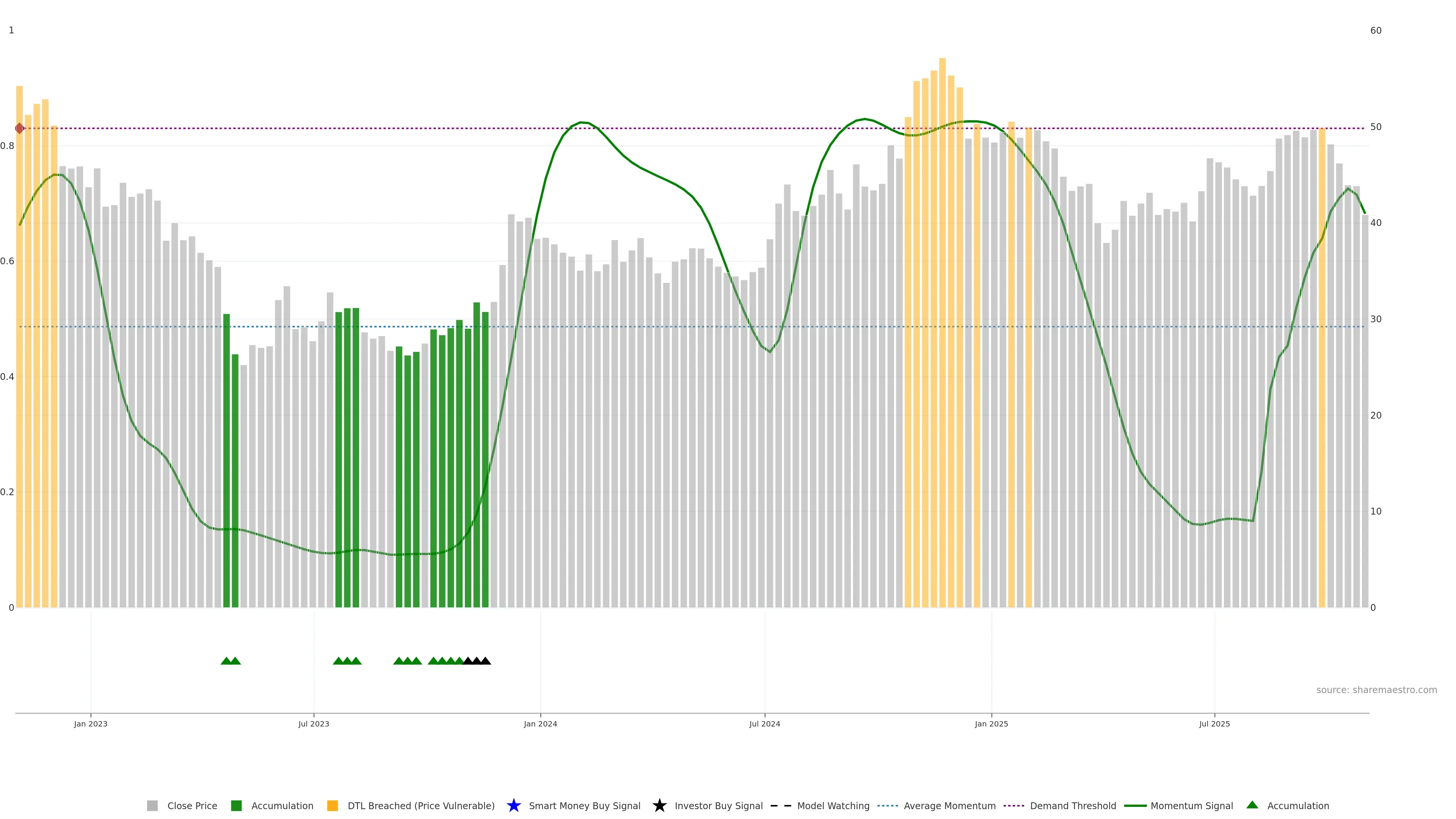Image resolution: width=1456 pixels, height=819 pixels.
Task: Toggle Demand Threshold series via legend label
Action: (x=1073, y=805)
